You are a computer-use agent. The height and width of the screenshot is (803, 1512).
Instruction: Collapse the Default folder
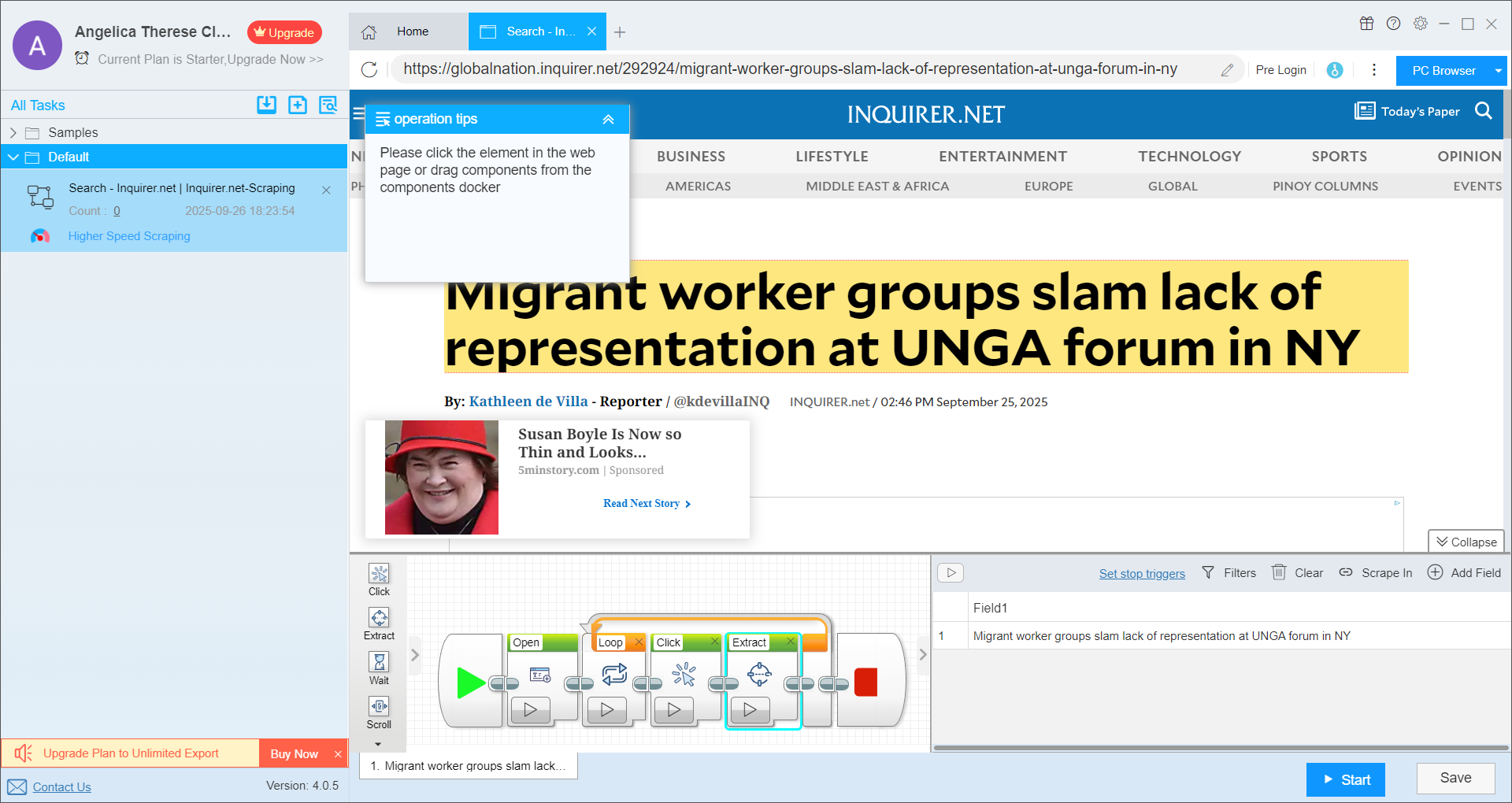tap(13, 157)
